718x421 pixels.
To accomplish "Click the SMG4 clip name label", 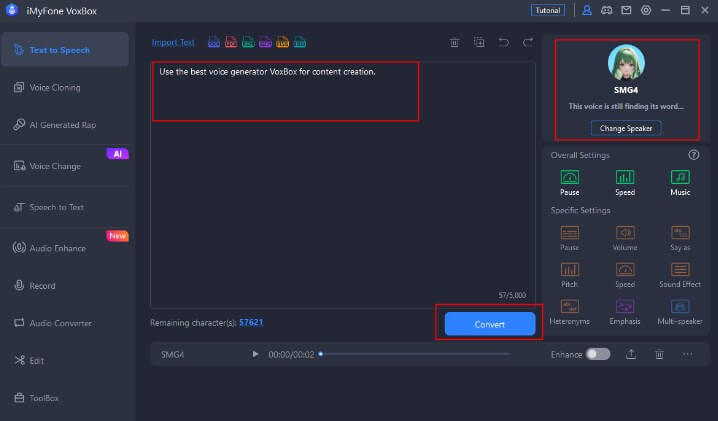I will pyautogui.click(x=172, y=355).
